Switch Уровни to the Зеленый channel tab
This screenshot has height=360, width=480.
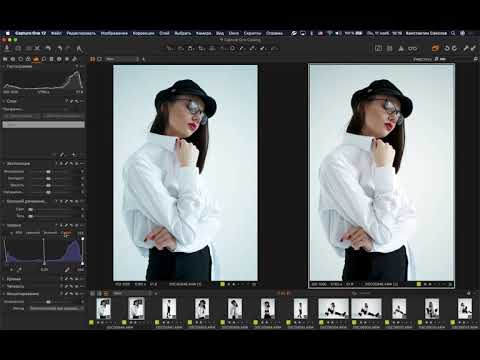tap(50, 233)
